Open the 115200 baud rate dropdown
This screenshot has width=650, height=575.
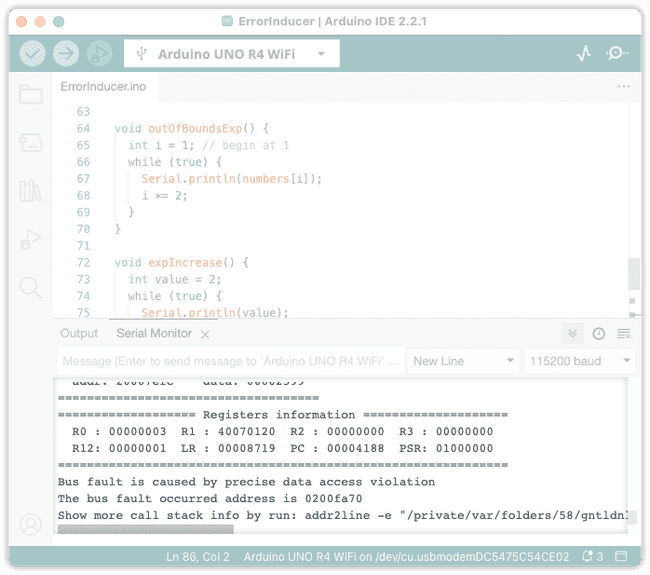580,361
